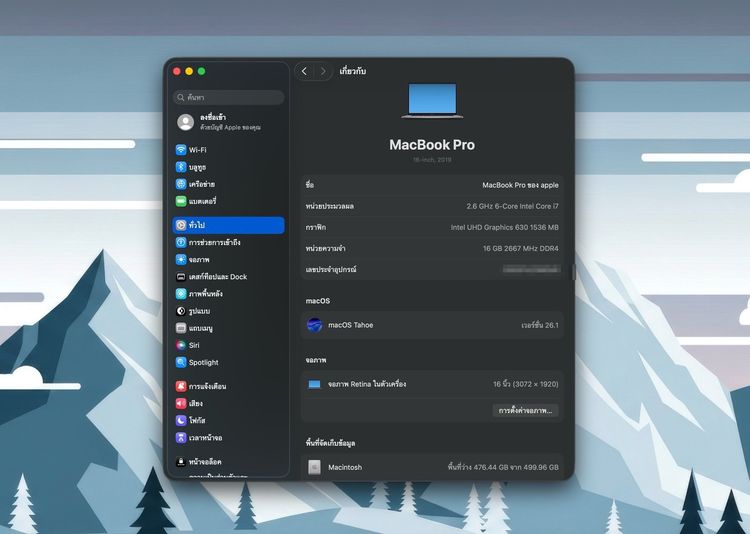This screenshot has width=750, height=534.
Task: Click the 16-inch, 2019 model subtitle
Action: coord(432,160)
